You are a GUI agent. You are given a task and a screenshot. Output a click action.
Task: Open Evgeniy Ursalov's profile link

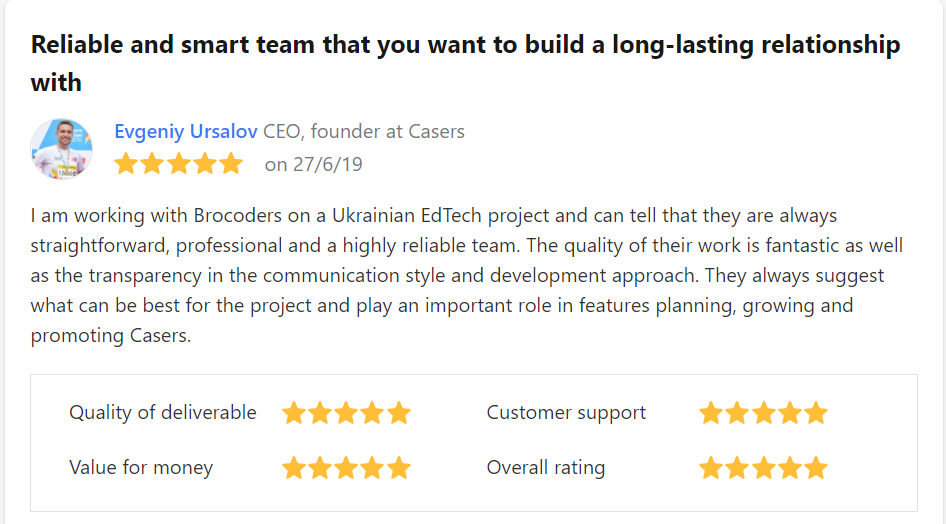186,131
